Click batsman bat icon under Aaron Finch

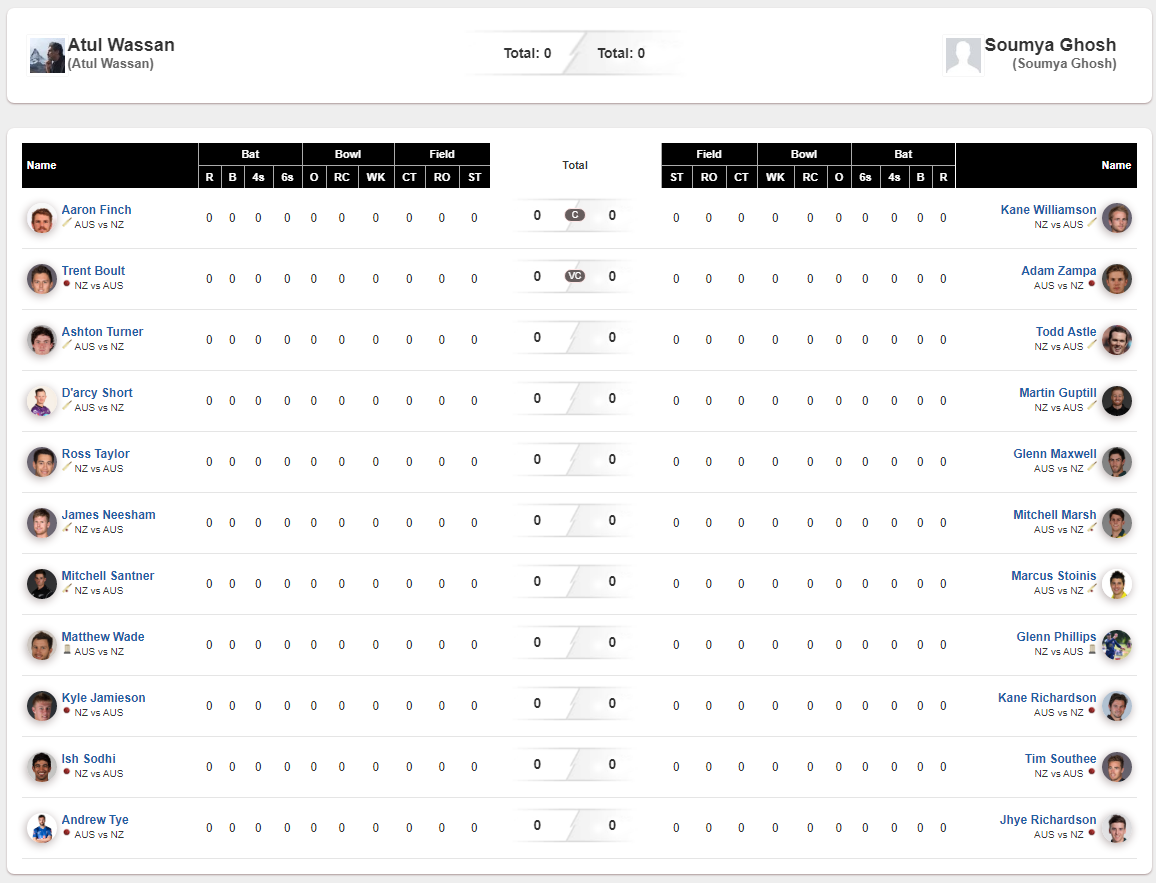click(66, 223)
